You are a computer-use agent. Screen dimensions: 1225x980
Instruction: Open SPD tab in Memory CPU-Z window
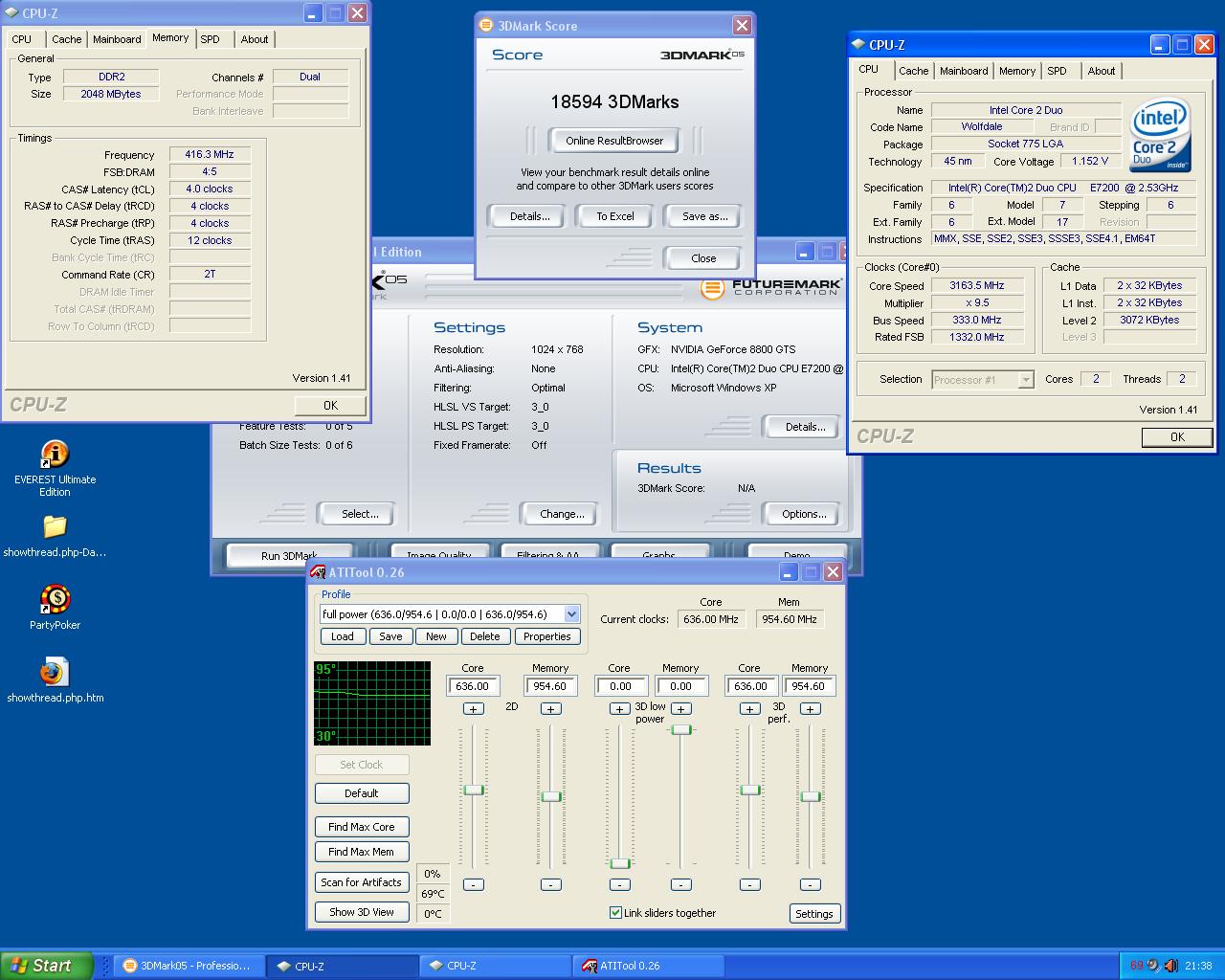click(211, 39)
